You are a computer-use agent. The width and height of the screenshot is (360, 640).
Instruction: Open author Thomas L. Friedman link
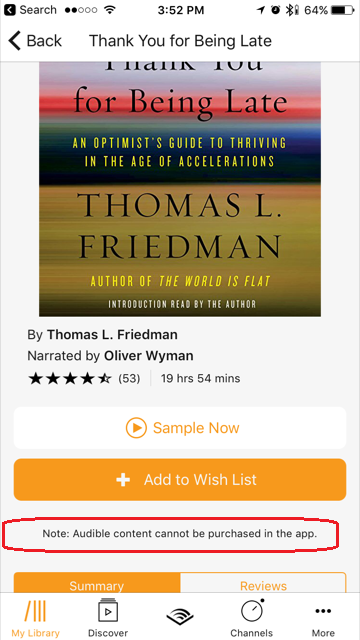pos(112,335)
